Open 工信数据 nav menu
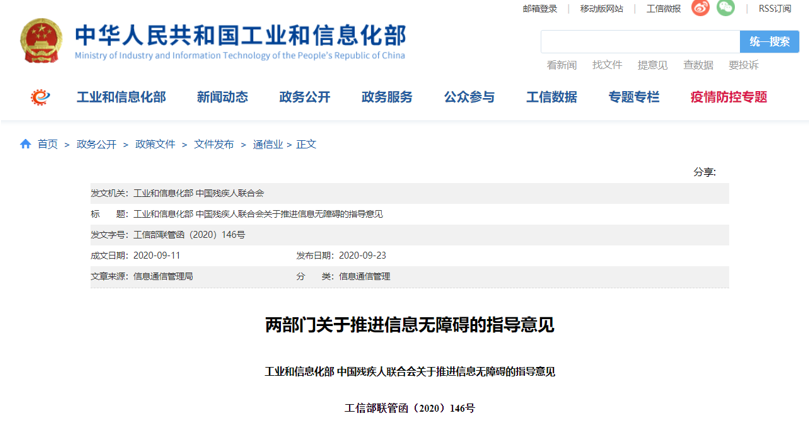The image size is (809, 430). click(x=552, y=97)
